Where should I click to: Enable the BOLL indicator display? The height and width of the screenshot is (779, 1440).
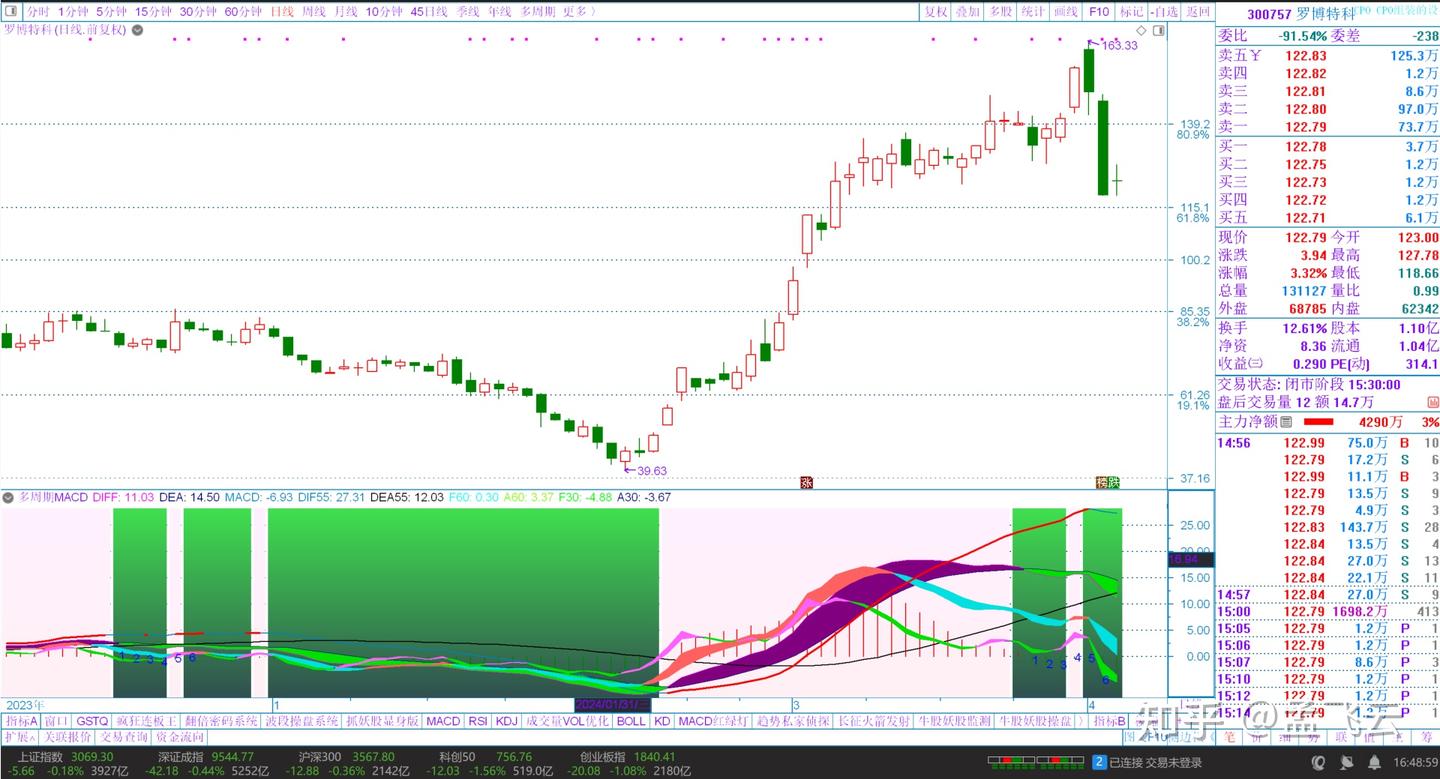pos(630,720)
